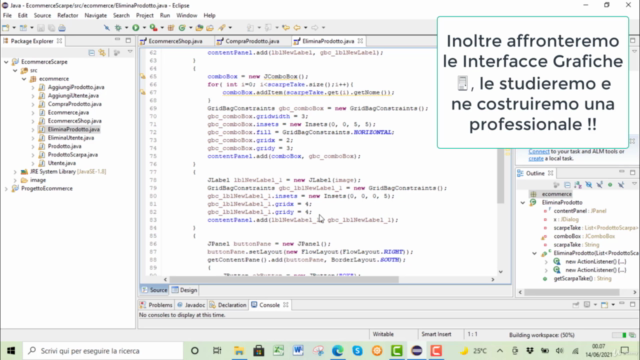Viewport: 640px width, 360px height.
Task: Open Microsoft Edge from taskbar
Action: [x=338, y=351]
